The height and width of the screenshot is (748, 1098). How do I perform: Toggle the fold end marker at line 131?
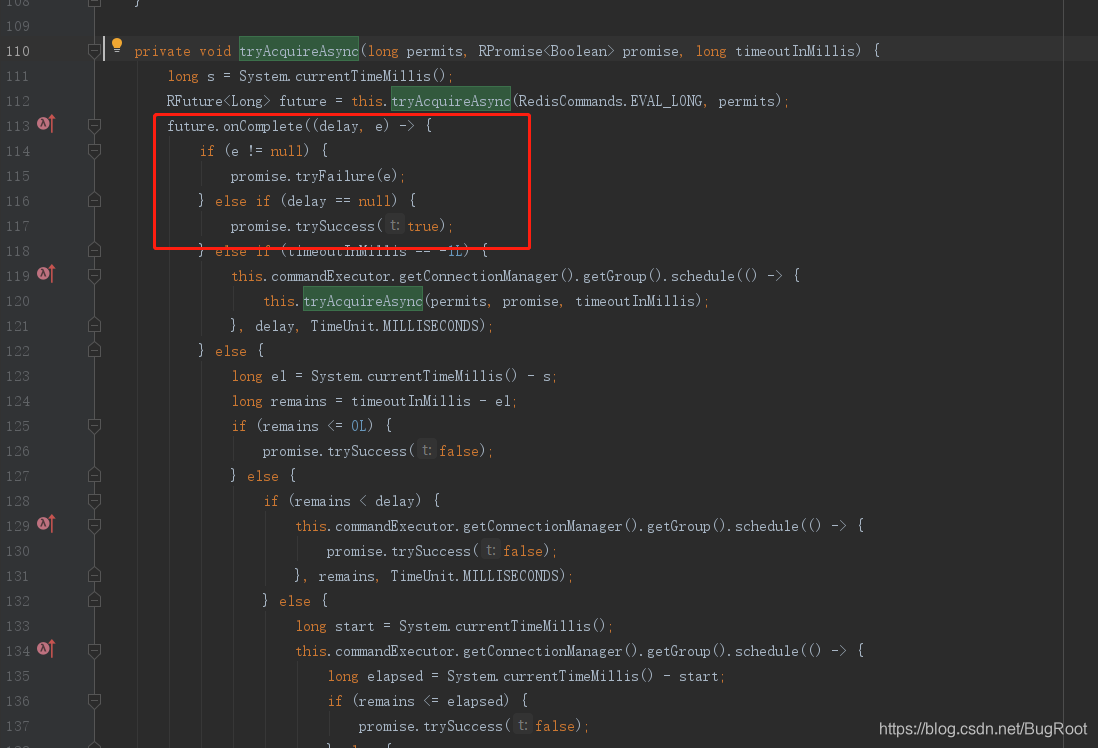coord(95,576)
